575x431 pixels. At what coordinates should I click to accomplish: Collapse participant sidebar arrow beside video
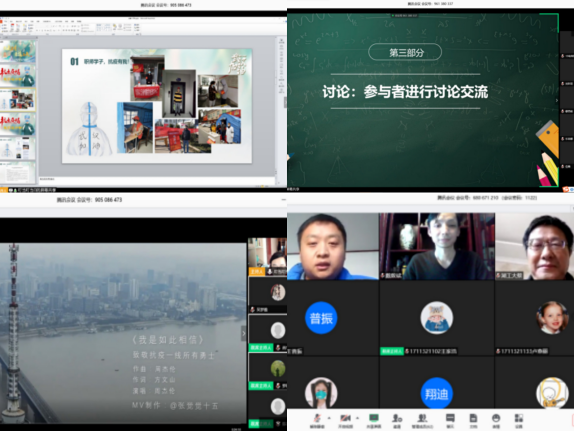[243, 333]
